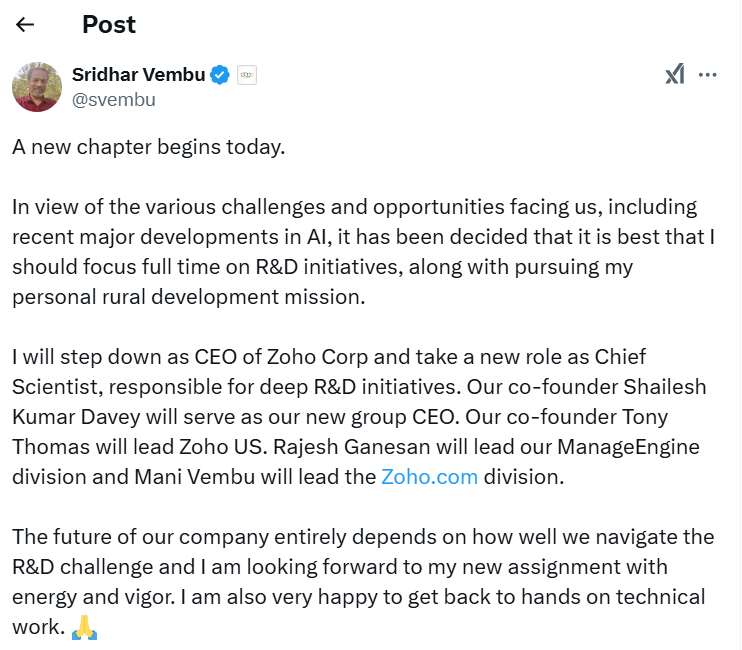This screenshot has height=650, width=742.
Task: Click the name 'Shailesh' in the post
Action: click(664, 387)
